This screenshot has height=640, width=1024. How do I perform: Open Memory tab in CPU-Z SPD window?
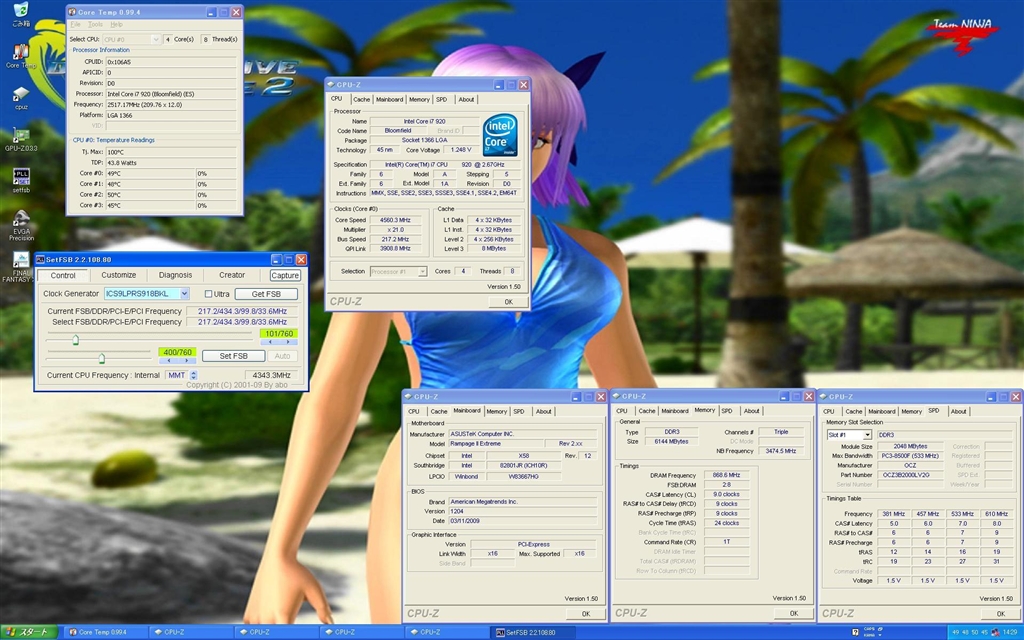pos(911,411)
